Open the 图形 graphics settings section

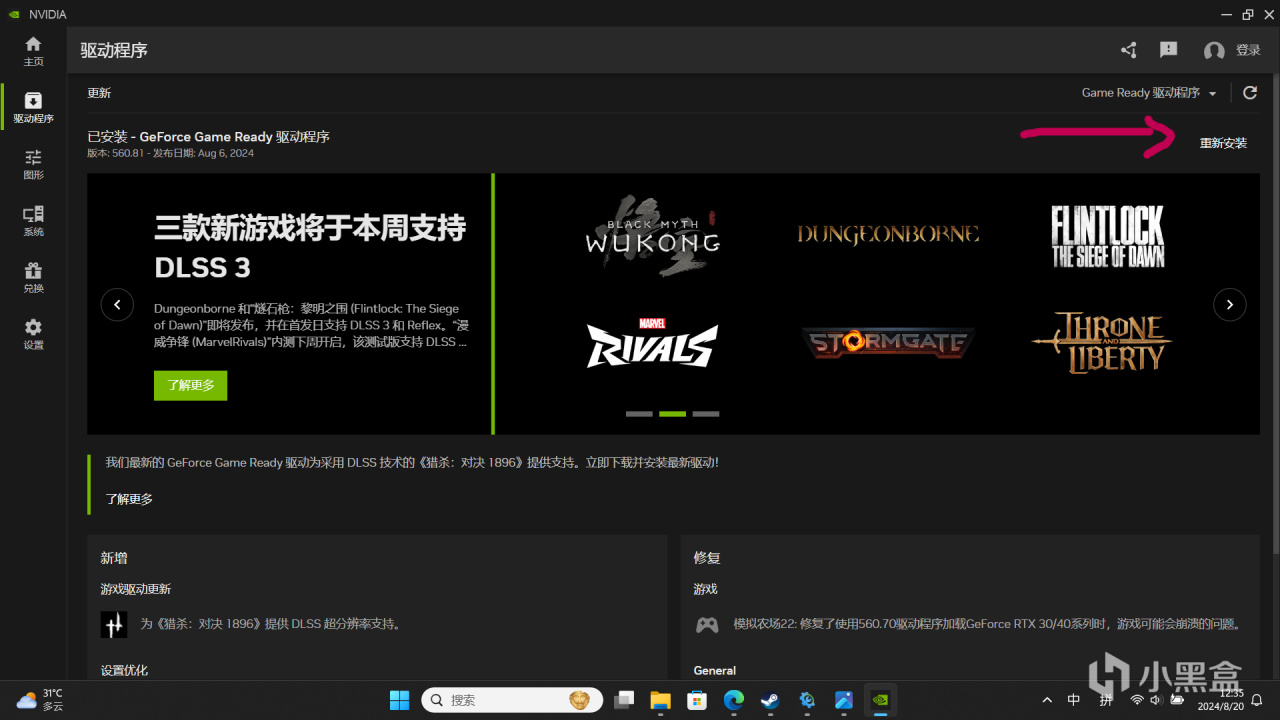(x=33, y=164)
